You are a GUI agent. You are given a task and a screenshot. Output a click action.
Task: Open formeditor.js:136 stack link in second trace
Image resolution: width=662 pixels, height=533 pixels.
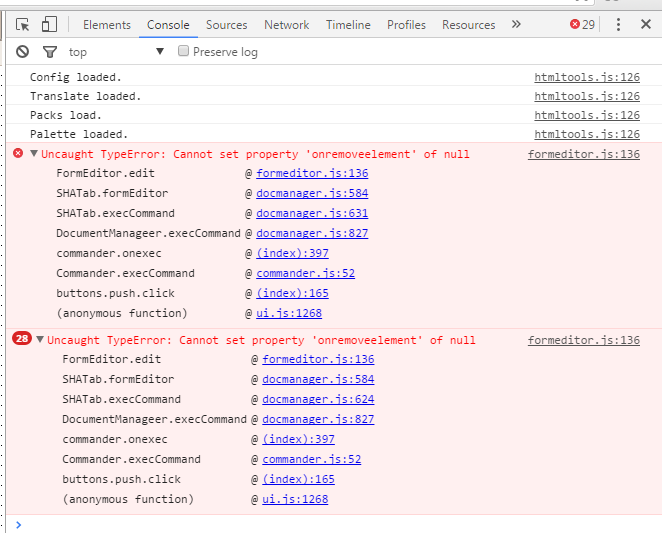pyautogui.click(x=318, y=359)
